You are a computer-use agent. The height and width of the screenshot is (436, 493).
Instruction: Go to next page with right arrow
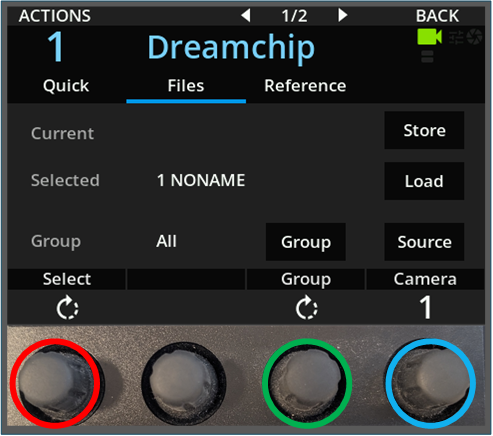pyautogui.click(x=342, y=15)
